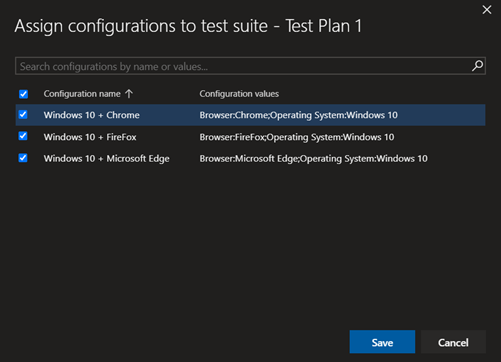Click the magnifier search icon
This screenshot has height=362, width=501.
coord(477,66)
